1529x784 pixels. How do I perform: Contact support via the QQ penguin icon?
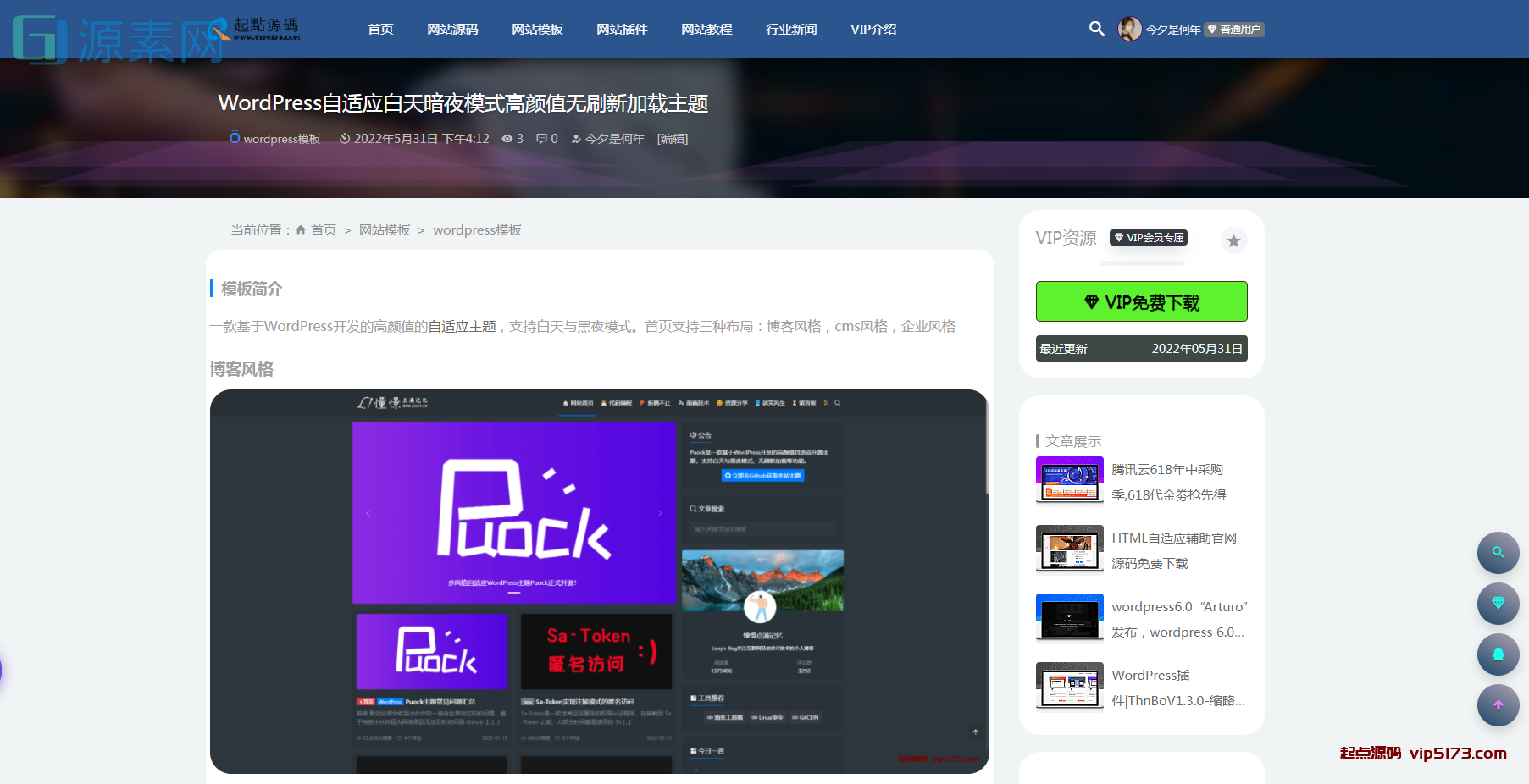(x=1498, y=654)
